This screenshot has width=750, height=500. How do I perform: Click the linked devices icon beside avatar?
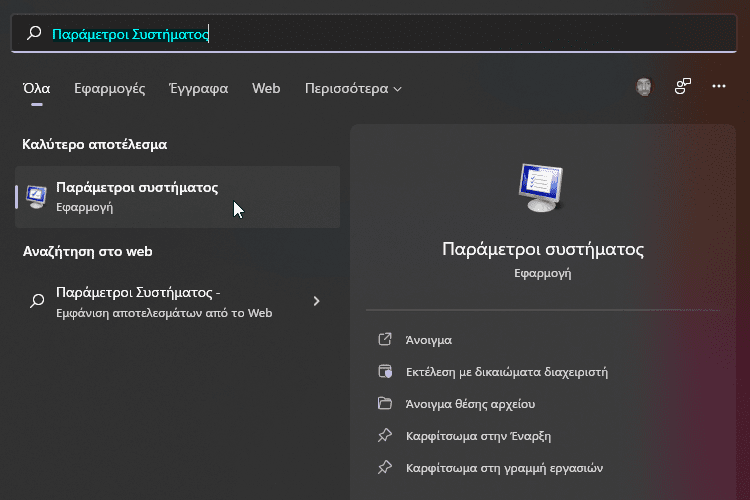pos(683,86)
